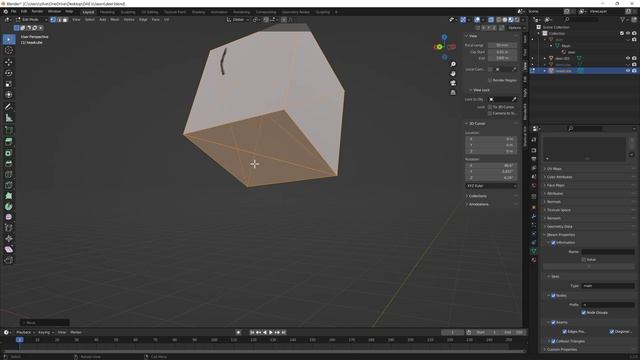Hide the selected blue outliner row

coord(628,71)
